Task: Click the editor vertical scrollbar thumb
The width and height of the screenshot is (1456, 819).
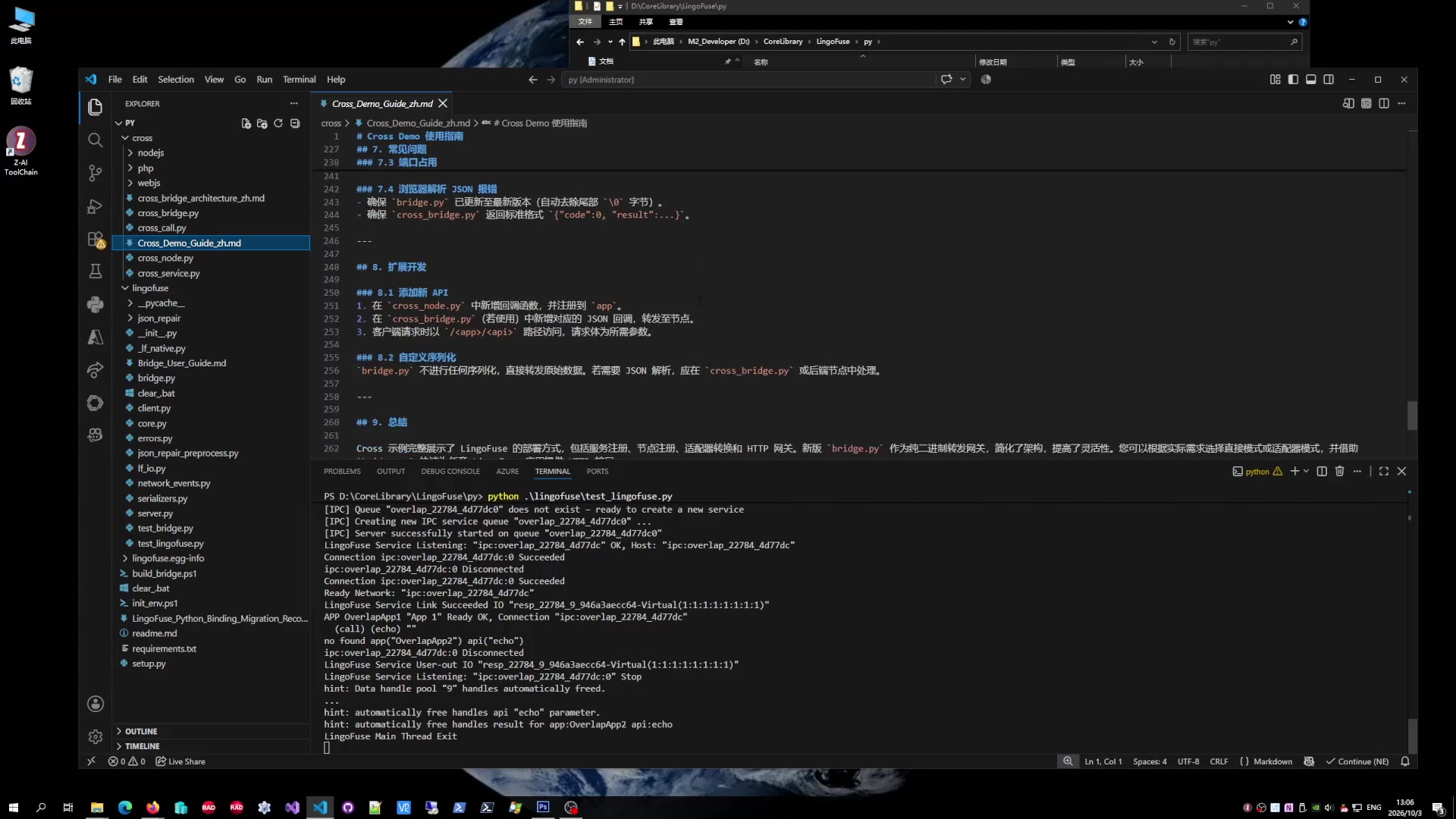Action: (x=1412, y=415)
